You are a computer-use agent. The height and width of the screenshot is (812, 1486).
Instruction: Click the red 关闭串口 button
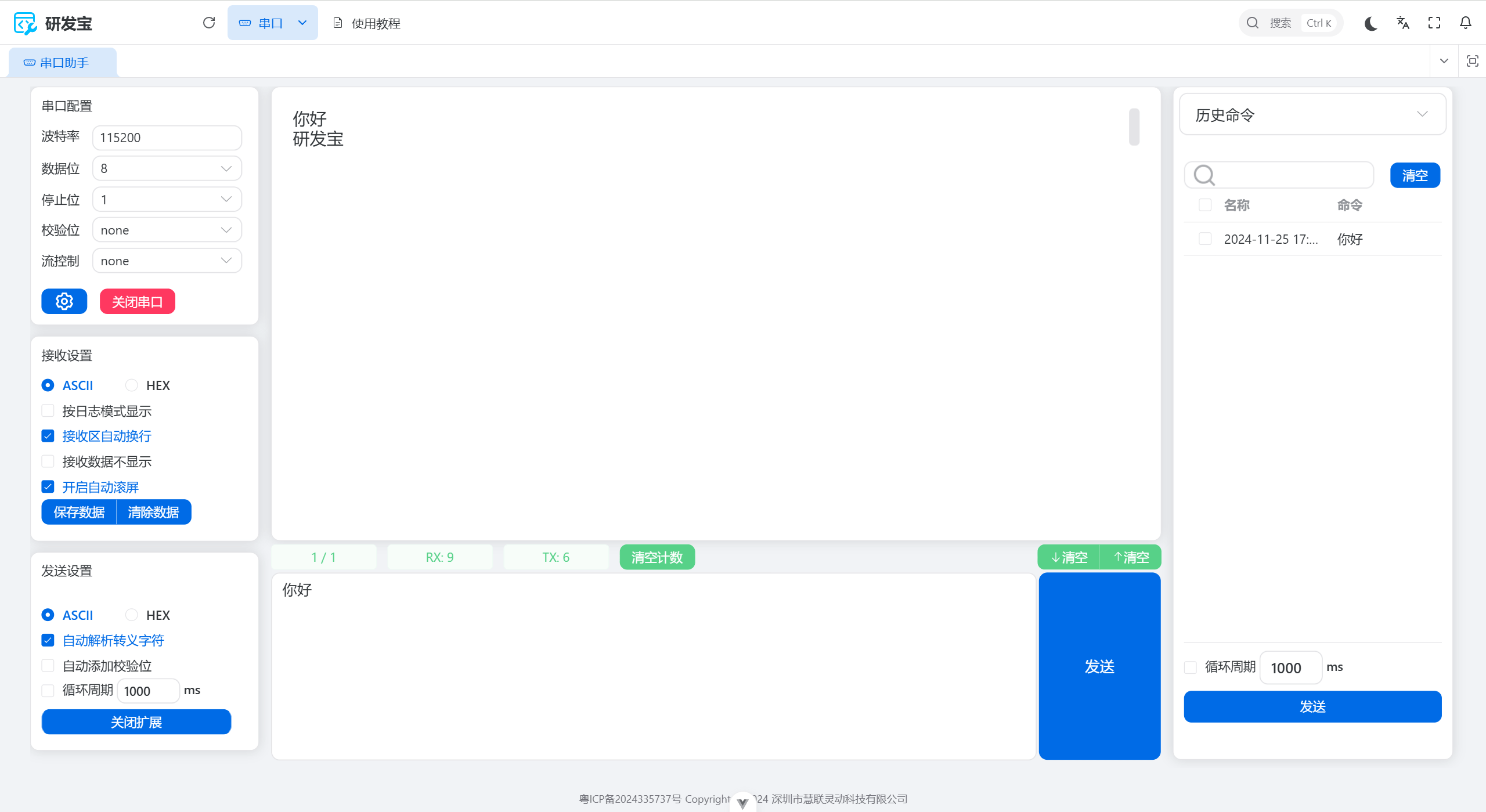(137, 301)
